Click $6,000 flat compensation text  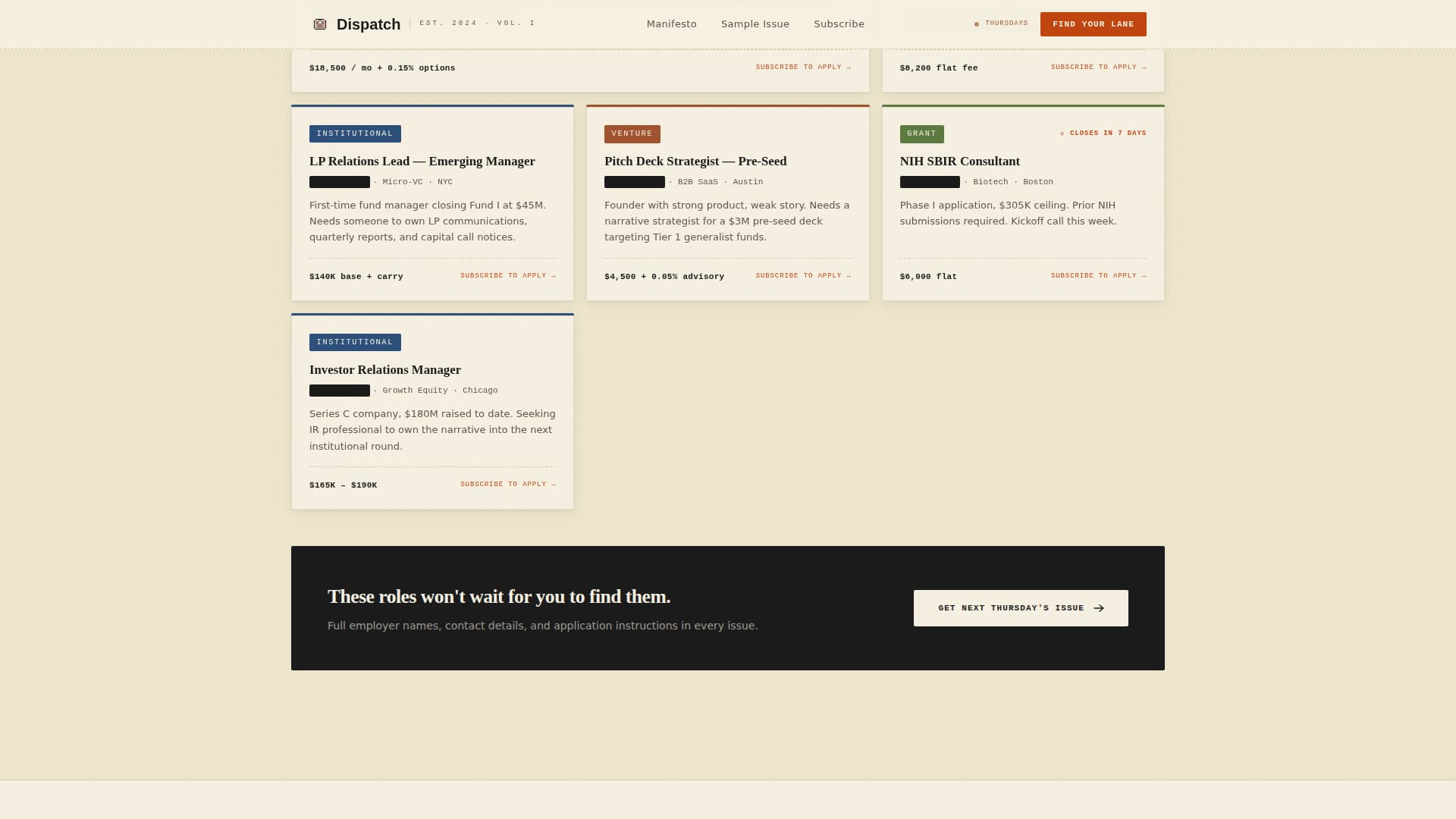928,277
